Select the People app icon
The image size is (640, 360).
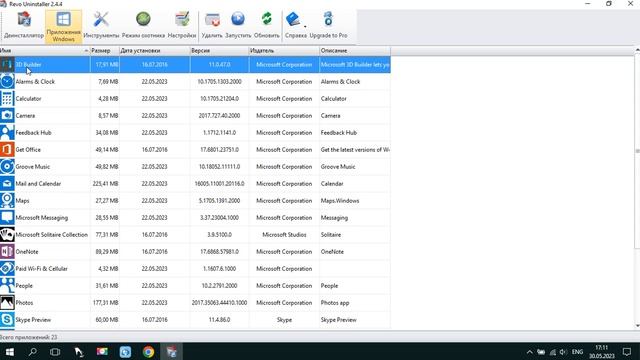tap(7, 286)
